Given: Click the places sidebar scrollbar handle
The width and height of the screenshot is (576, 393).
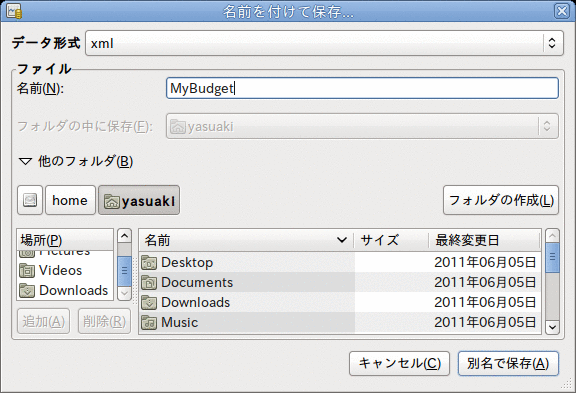Looking at the screenshot, I should coord(124,271).
